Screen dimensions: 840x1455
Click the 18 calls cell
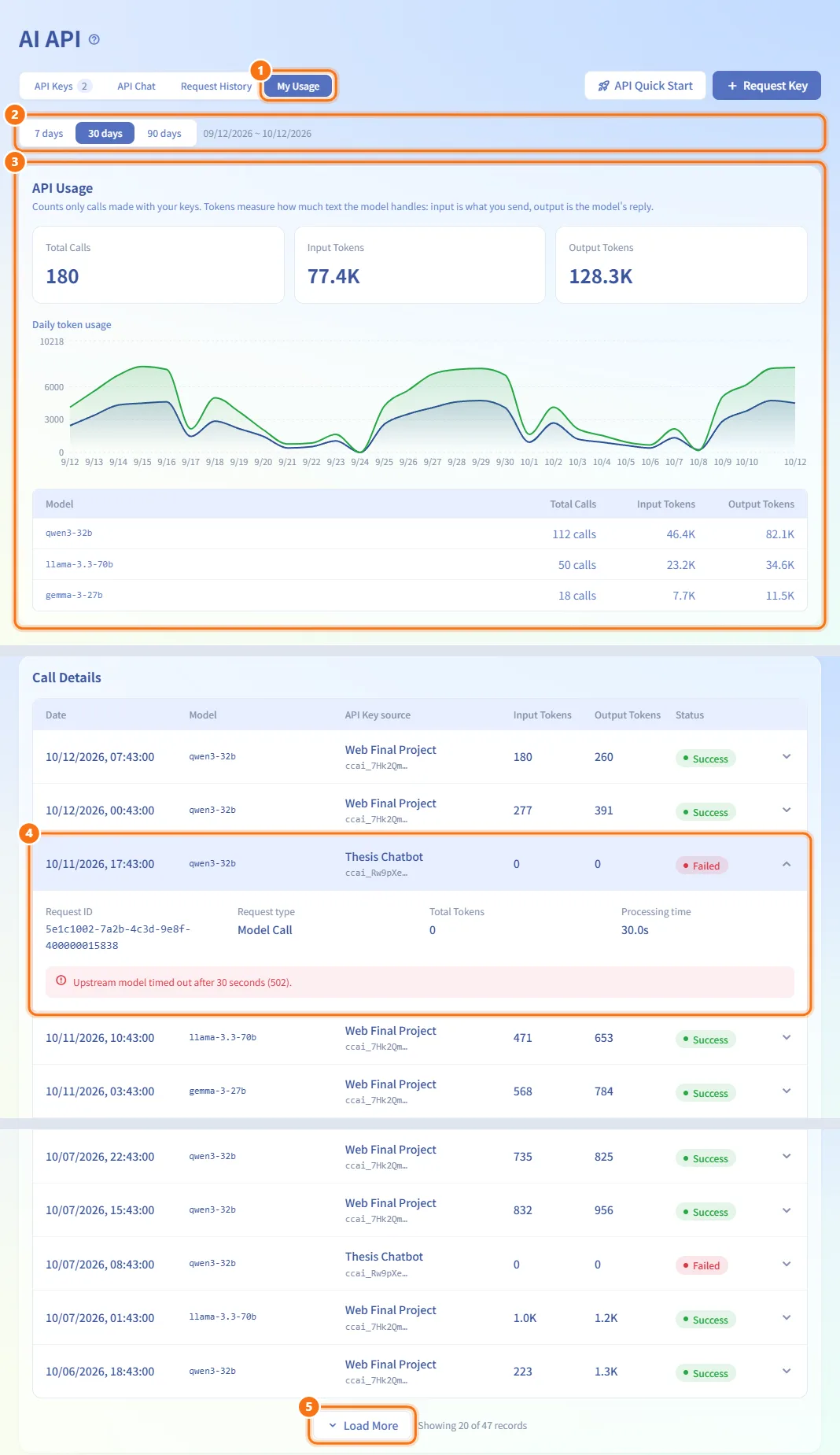577,596
